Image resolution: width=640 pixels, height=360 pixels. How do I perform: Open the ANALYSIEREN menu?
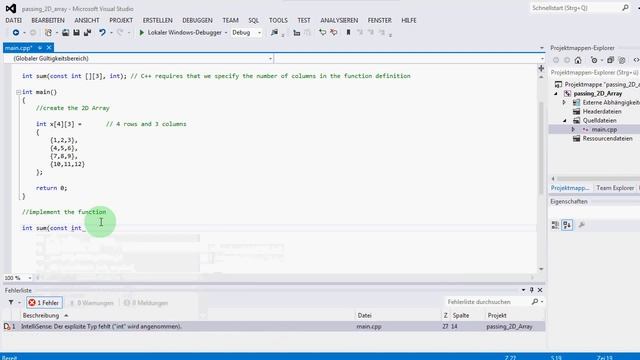(339, 20)
